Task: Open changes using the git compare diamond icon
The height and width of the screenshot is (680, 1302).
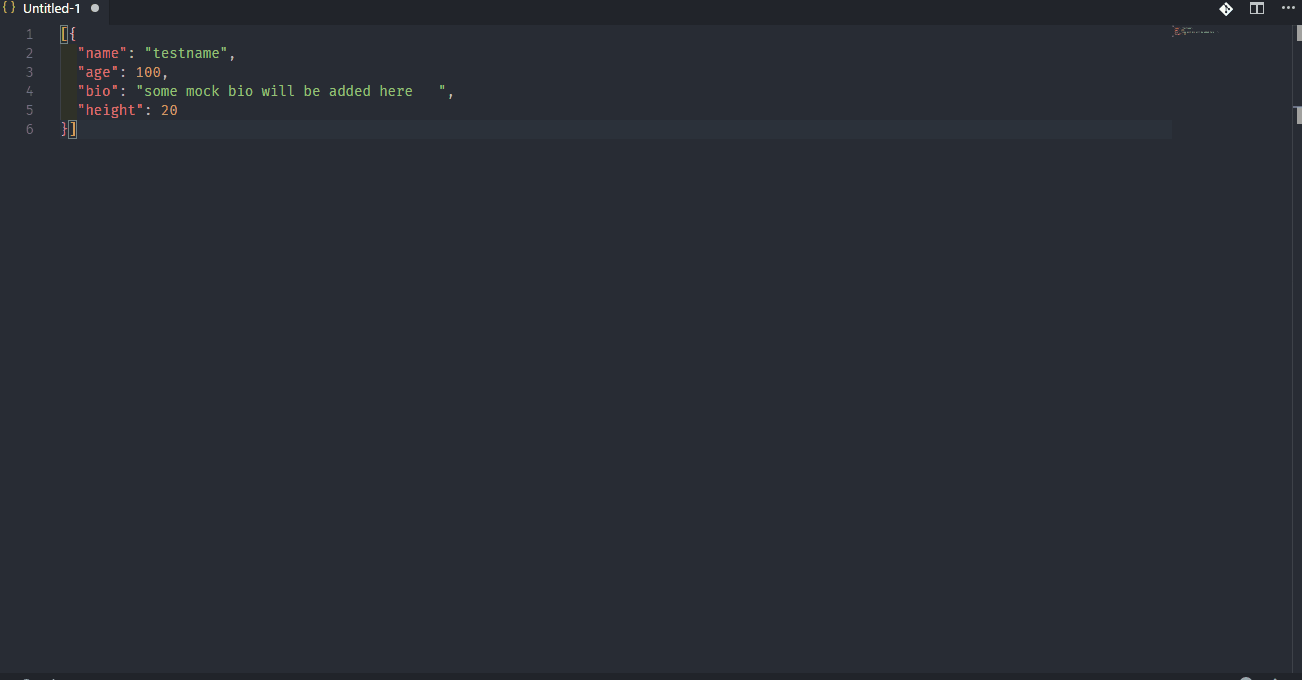Action: [x=1226, y=8]
